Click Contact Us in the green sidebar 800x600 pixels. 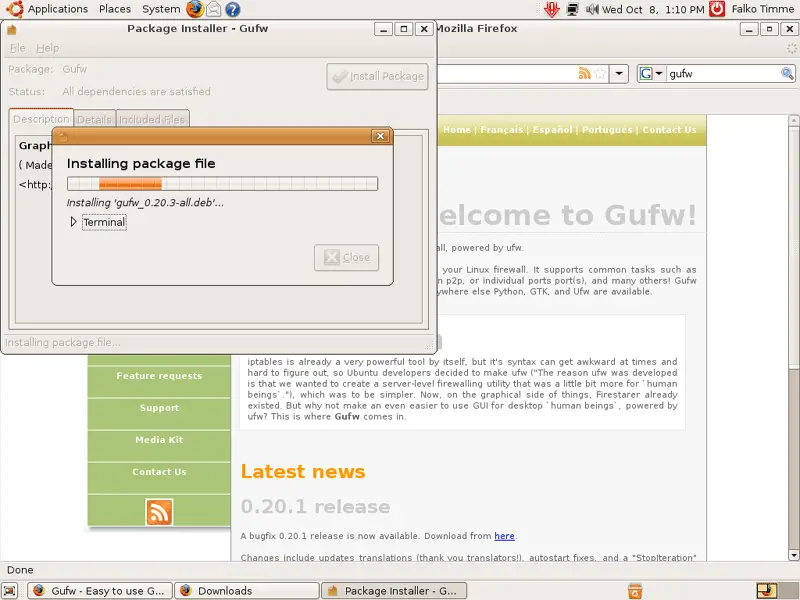coord(159,472)
